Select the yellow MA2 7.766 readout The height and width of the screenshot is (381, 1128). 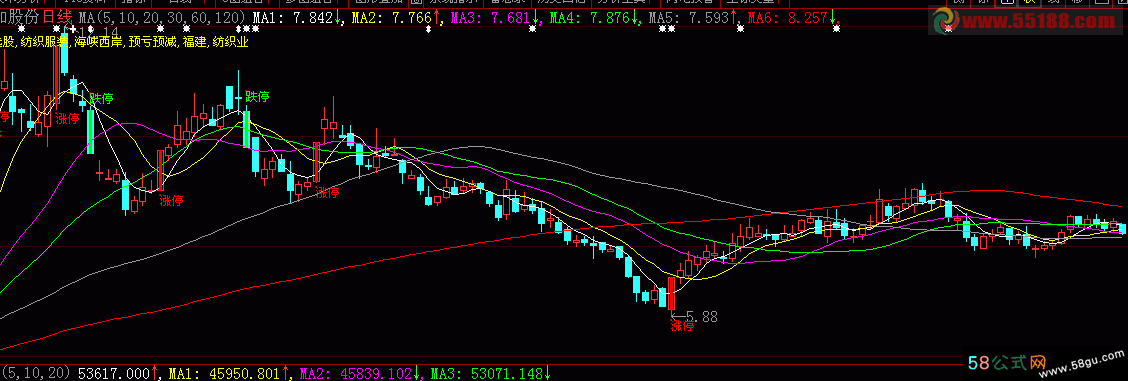[x=394, y=17]
